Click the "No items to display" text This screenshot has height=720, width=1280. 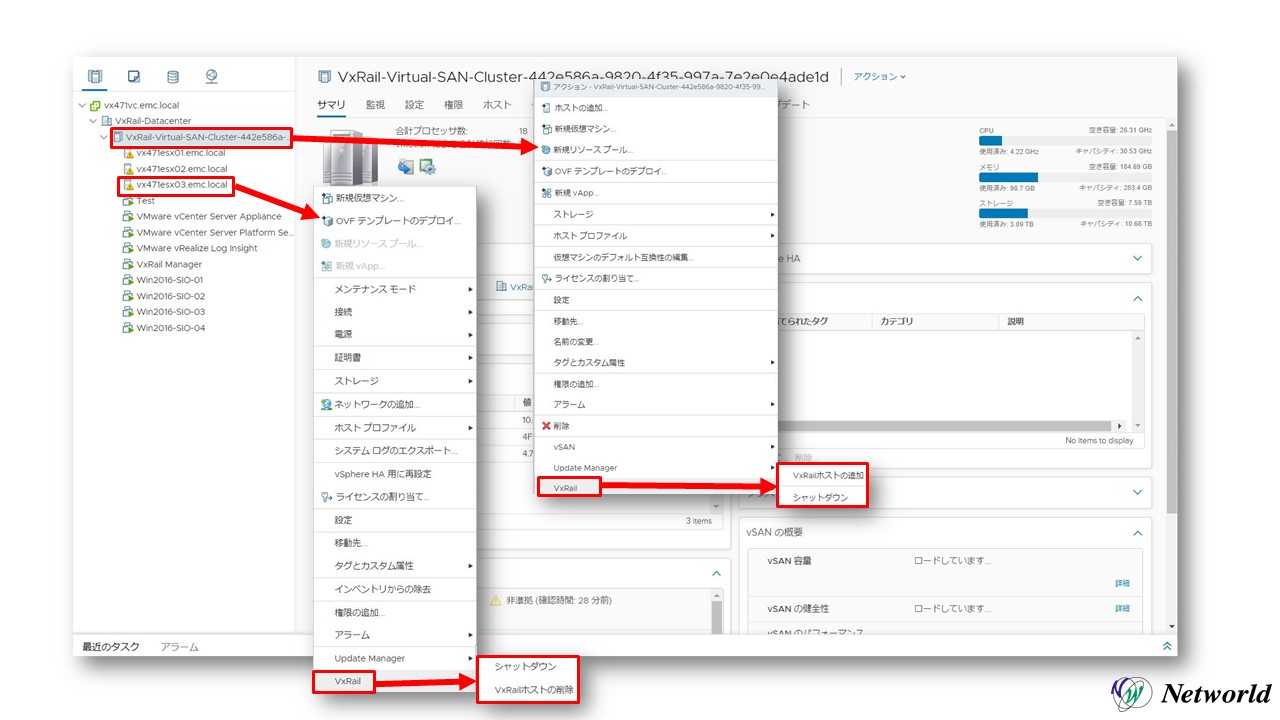click(1099, 441)
